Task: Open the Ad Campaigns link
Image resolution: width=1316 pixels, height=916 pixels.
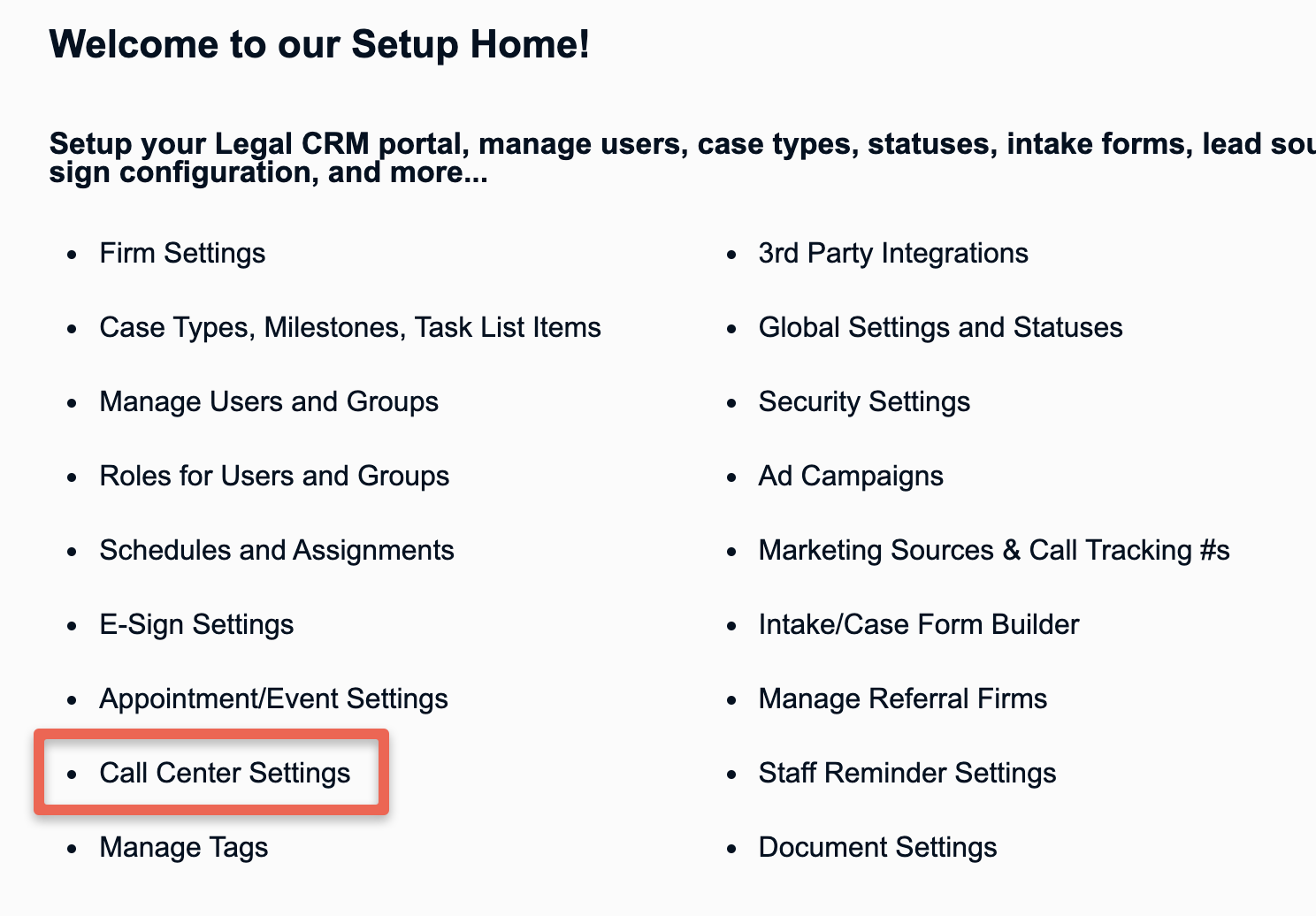Action: pyautogui.click(x=850, y=477)
